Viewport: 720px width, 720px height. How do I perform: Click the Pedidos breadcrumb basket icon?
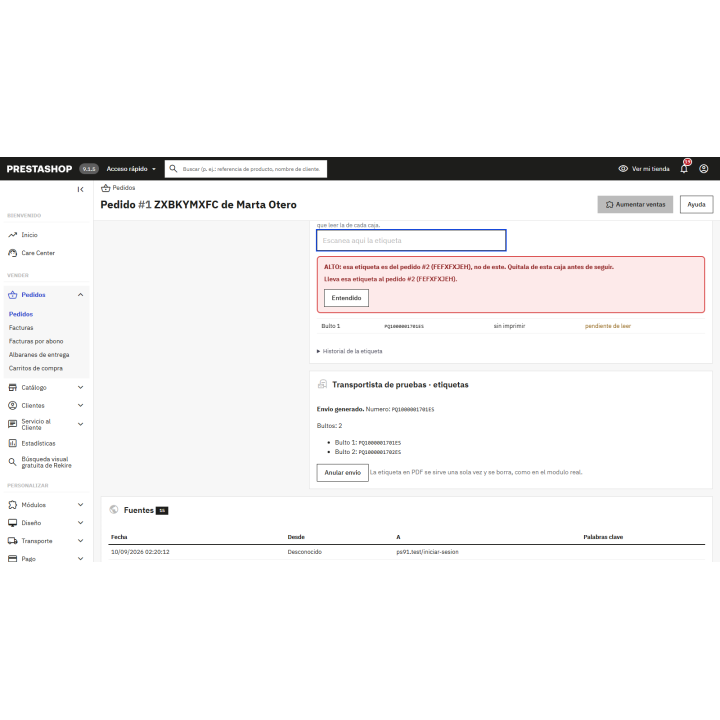coord(106,188)
